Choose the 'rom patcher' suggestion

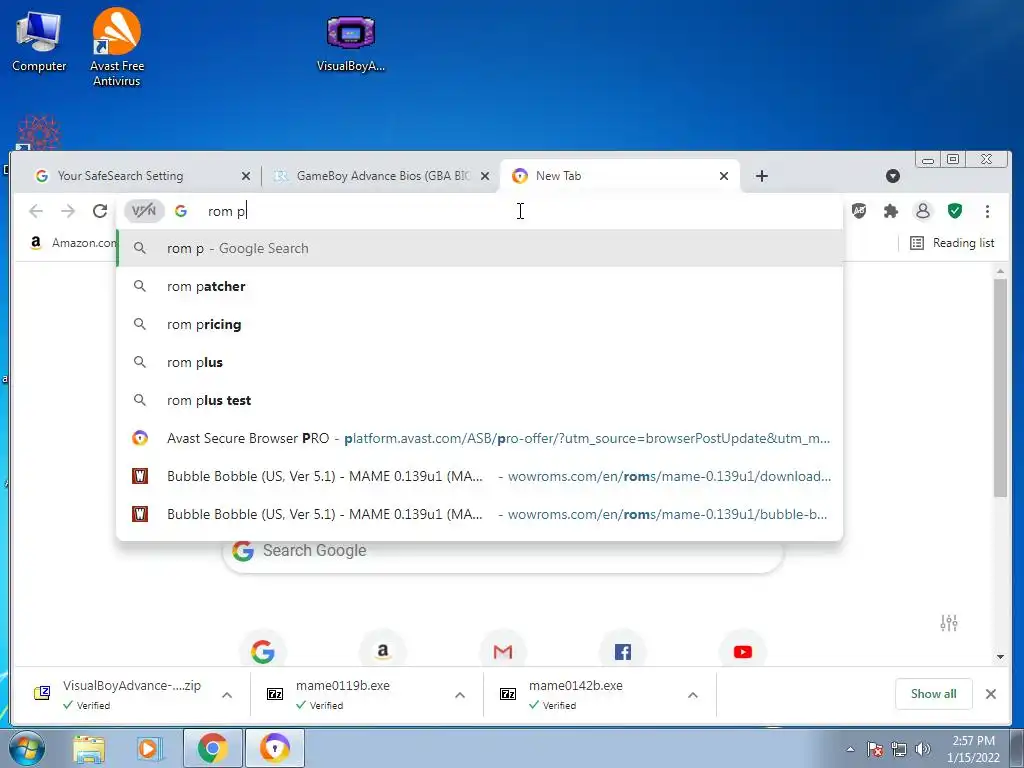coord(479,286)
